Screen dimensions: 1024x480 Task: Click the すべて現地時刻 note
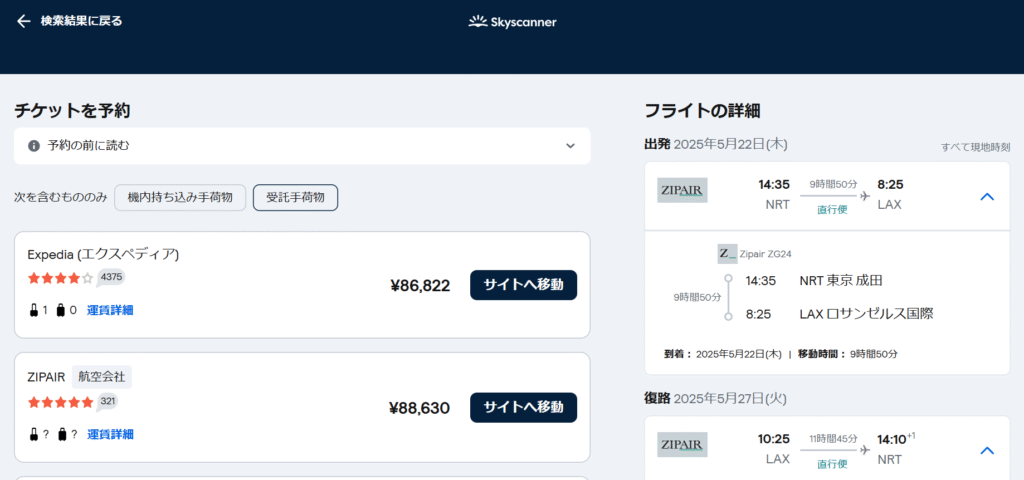click(976, 147)
